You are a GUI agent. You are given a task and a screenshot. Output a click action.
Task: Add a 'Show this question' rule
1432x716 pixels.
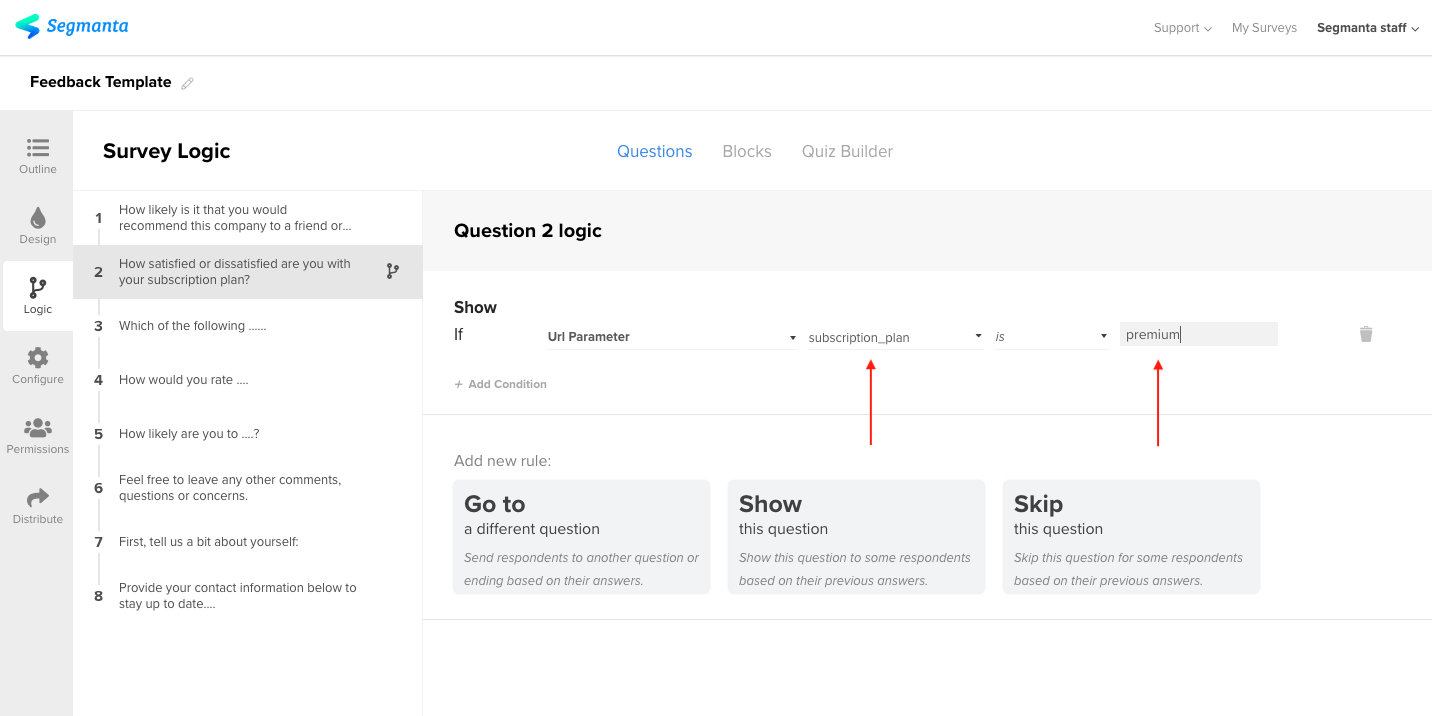pyautogui.click(x=856, y=537)
